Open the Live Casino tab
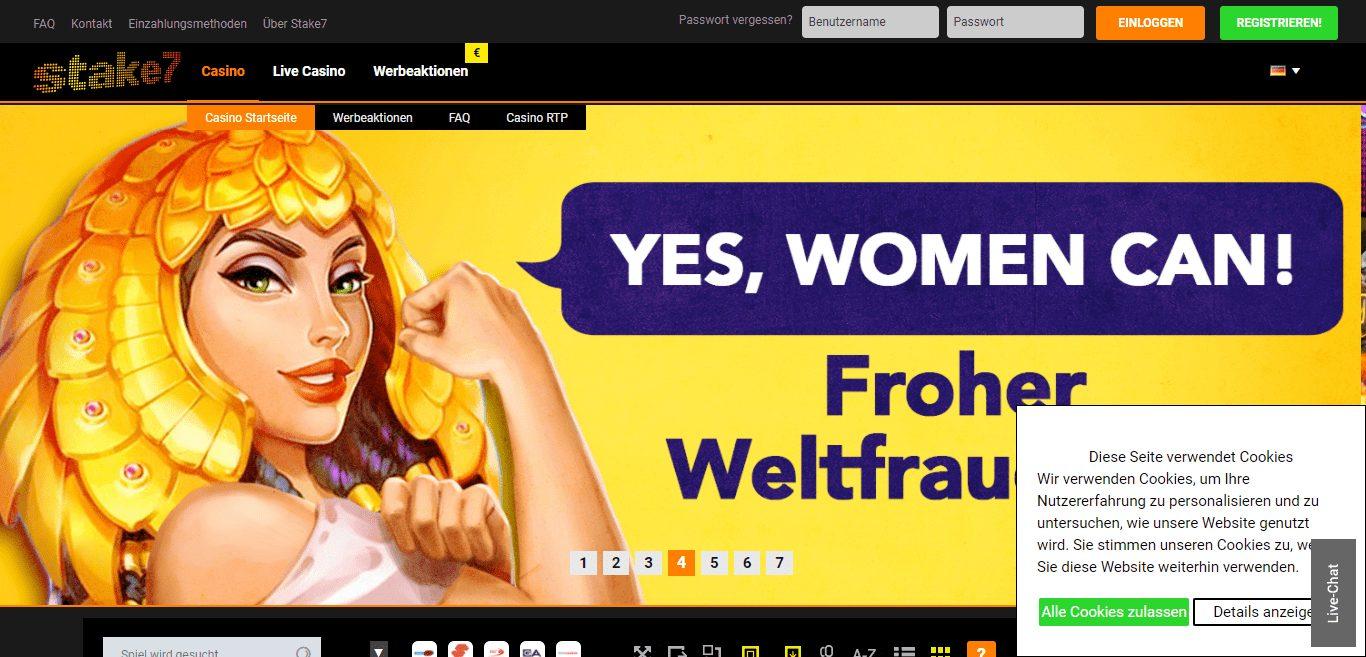Screen dimensions: 1366x657 coord(309,71)
